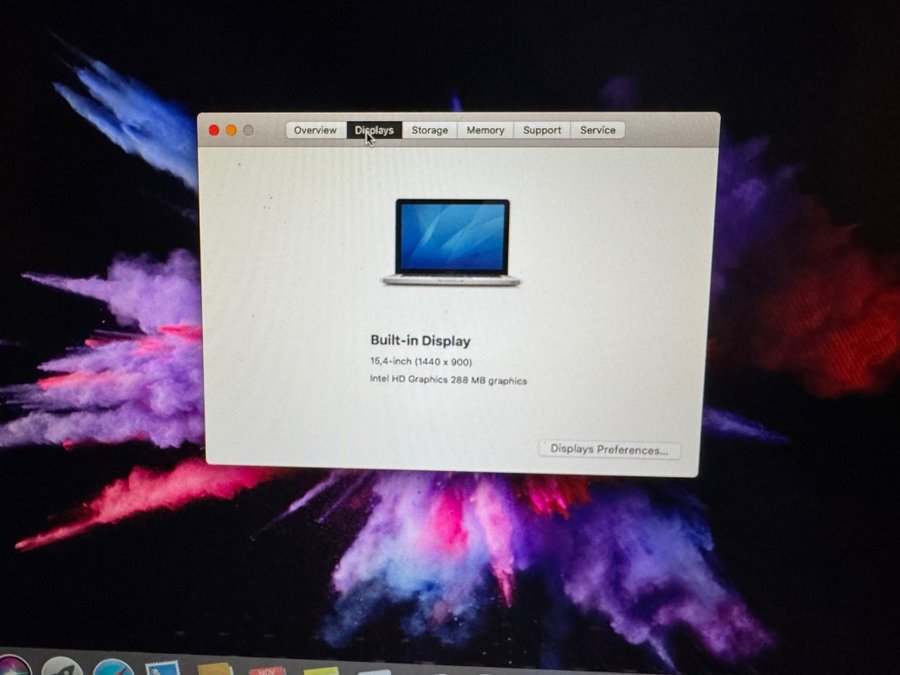Select the Displays tab
This screenshot has height=675, width=900.
375,130
